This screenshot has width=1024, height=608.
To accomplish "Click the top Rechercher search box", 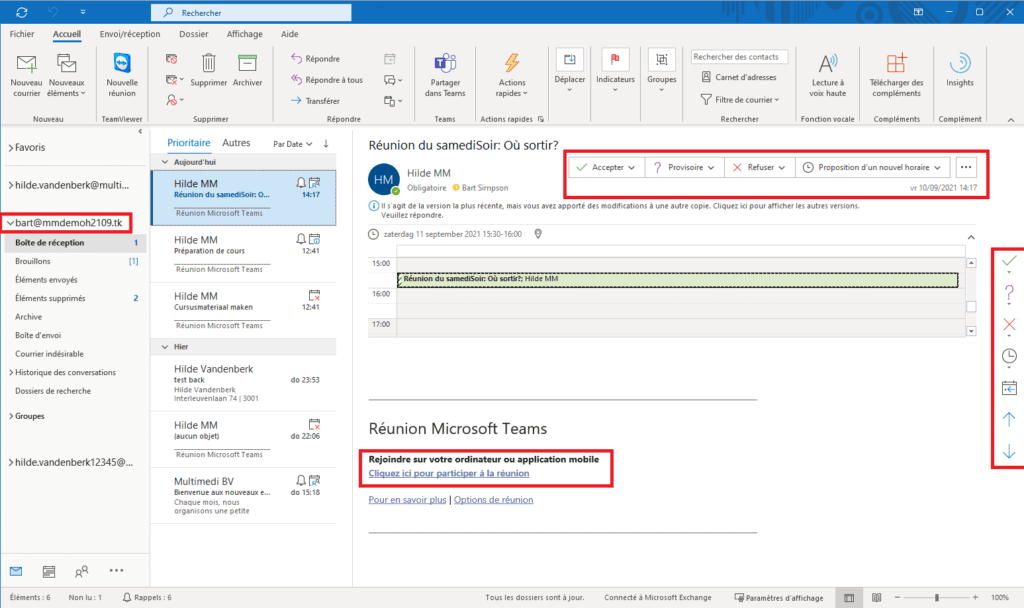I will tap(251, 12).
